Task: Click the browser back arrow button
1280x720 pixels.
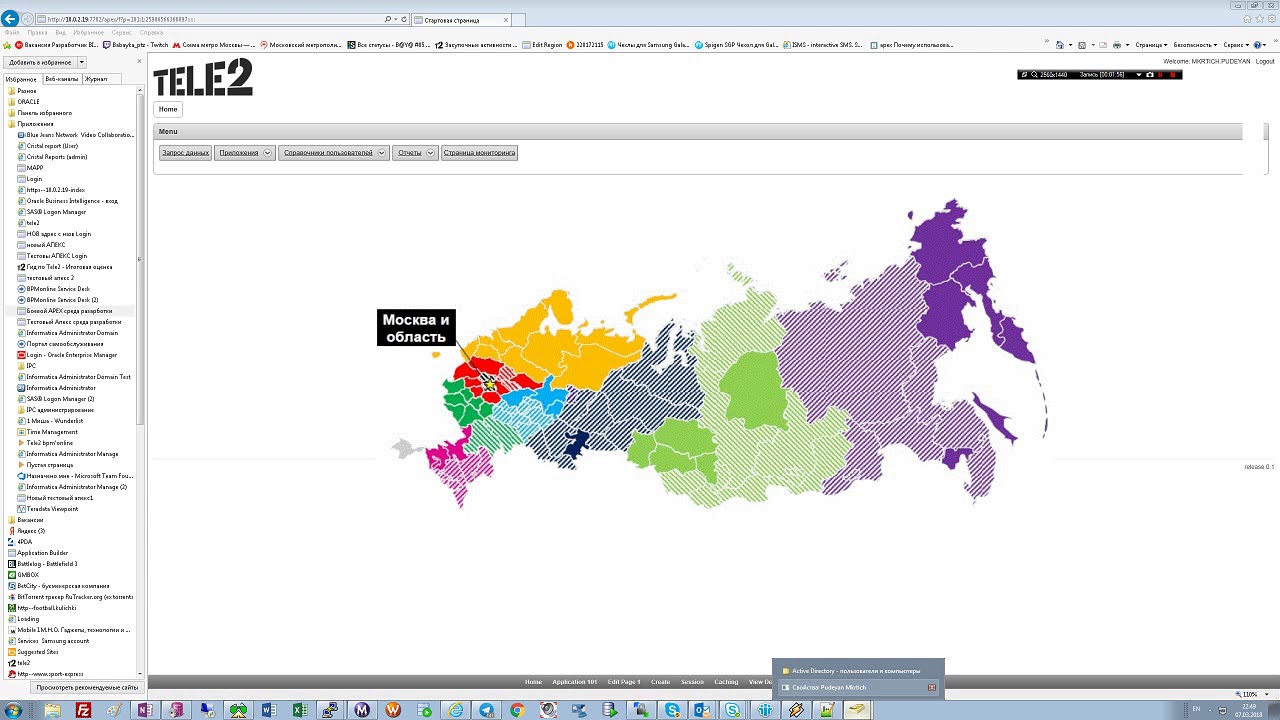Action: click(11, 19)
